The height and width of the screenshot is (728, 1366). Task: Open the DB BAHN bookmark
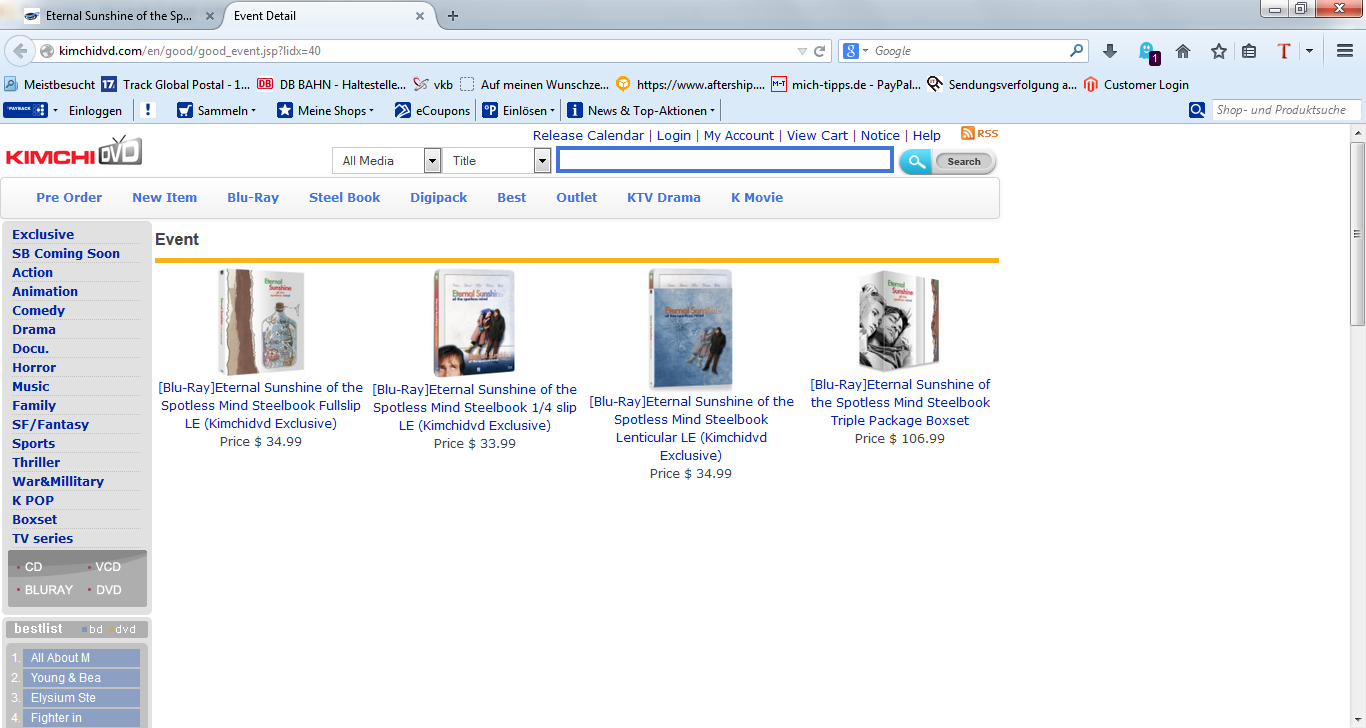[332, 85]
